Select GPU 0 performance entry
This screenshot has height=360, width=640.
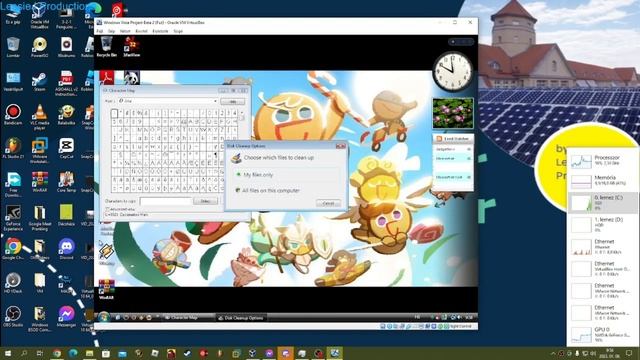(x=603, y=335)
